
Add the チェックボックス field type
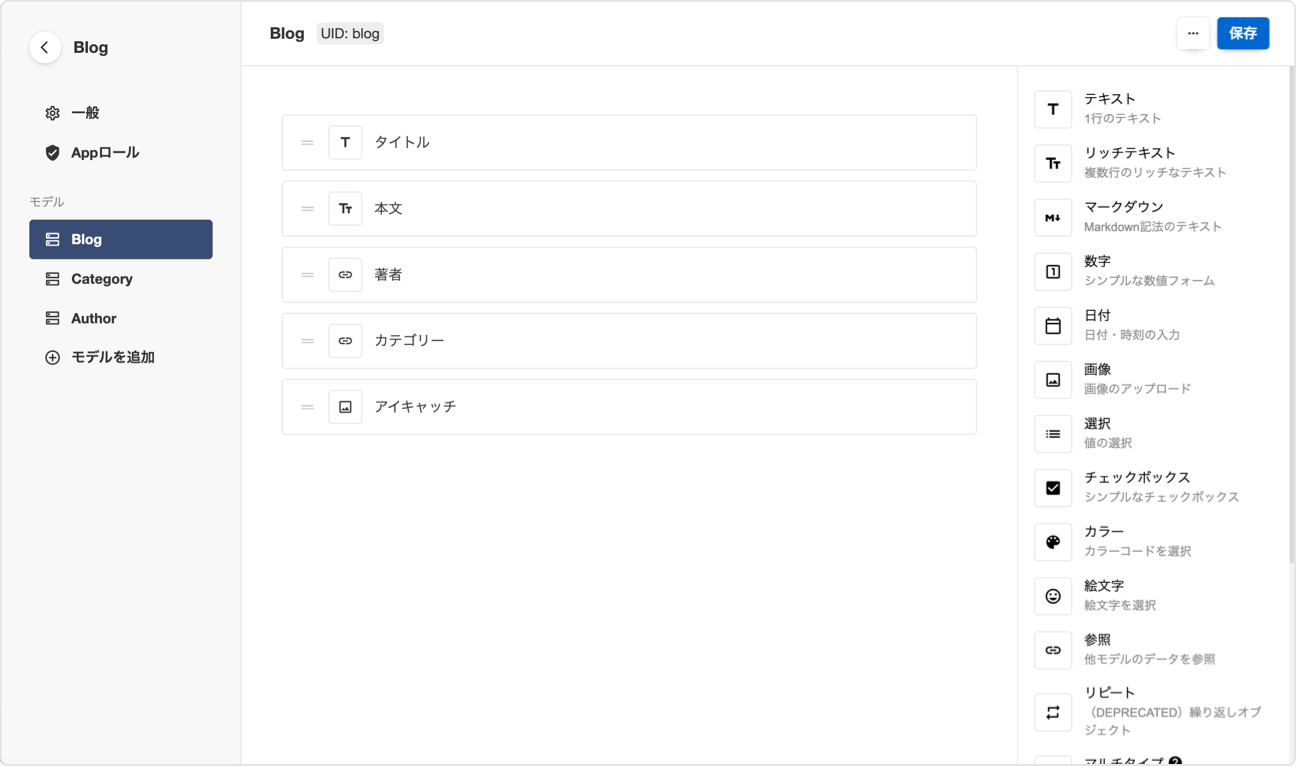pos(1053,487)
